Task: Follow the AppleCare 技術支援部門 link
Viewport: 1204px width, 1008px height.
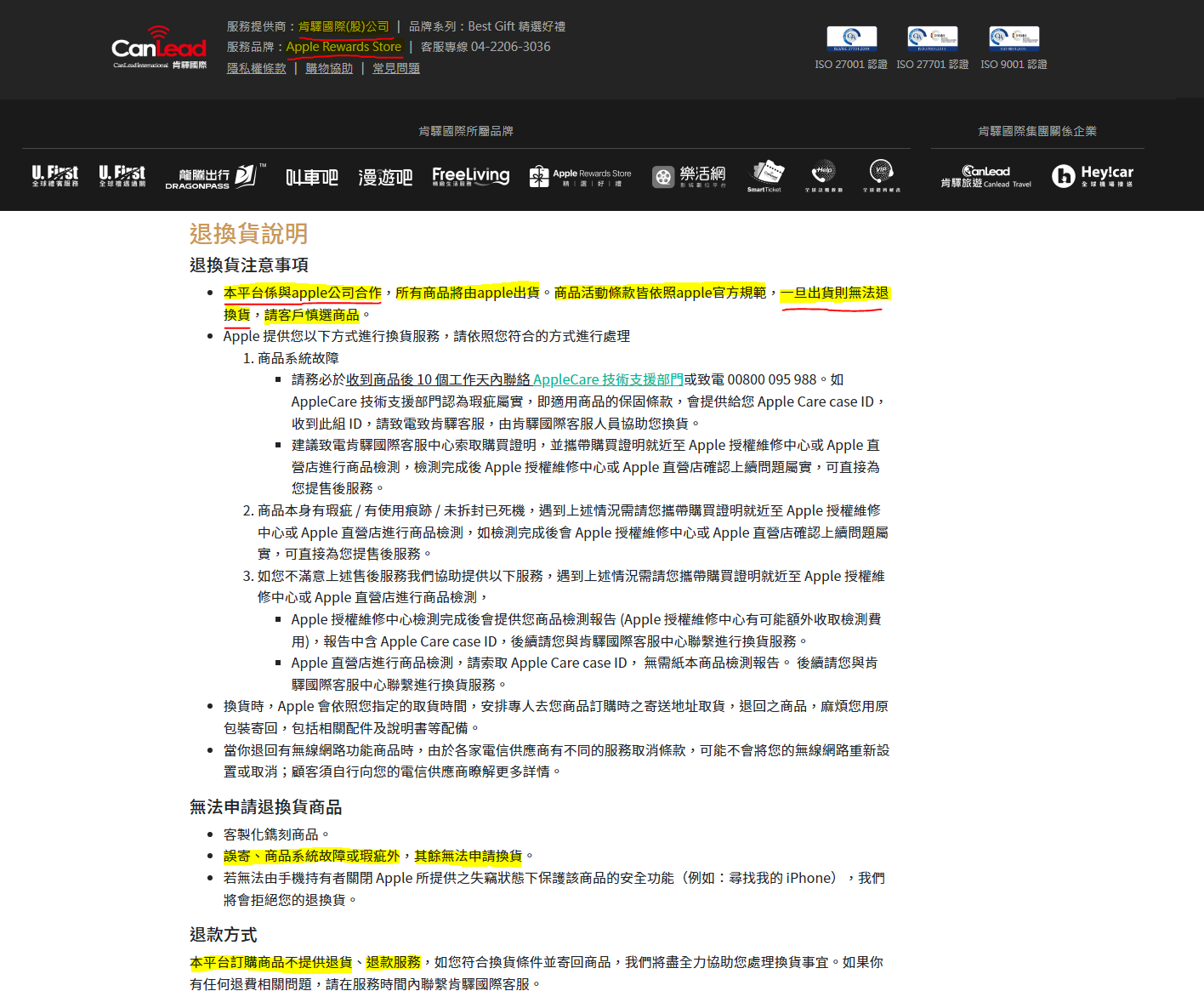Action: coord(608,379)
